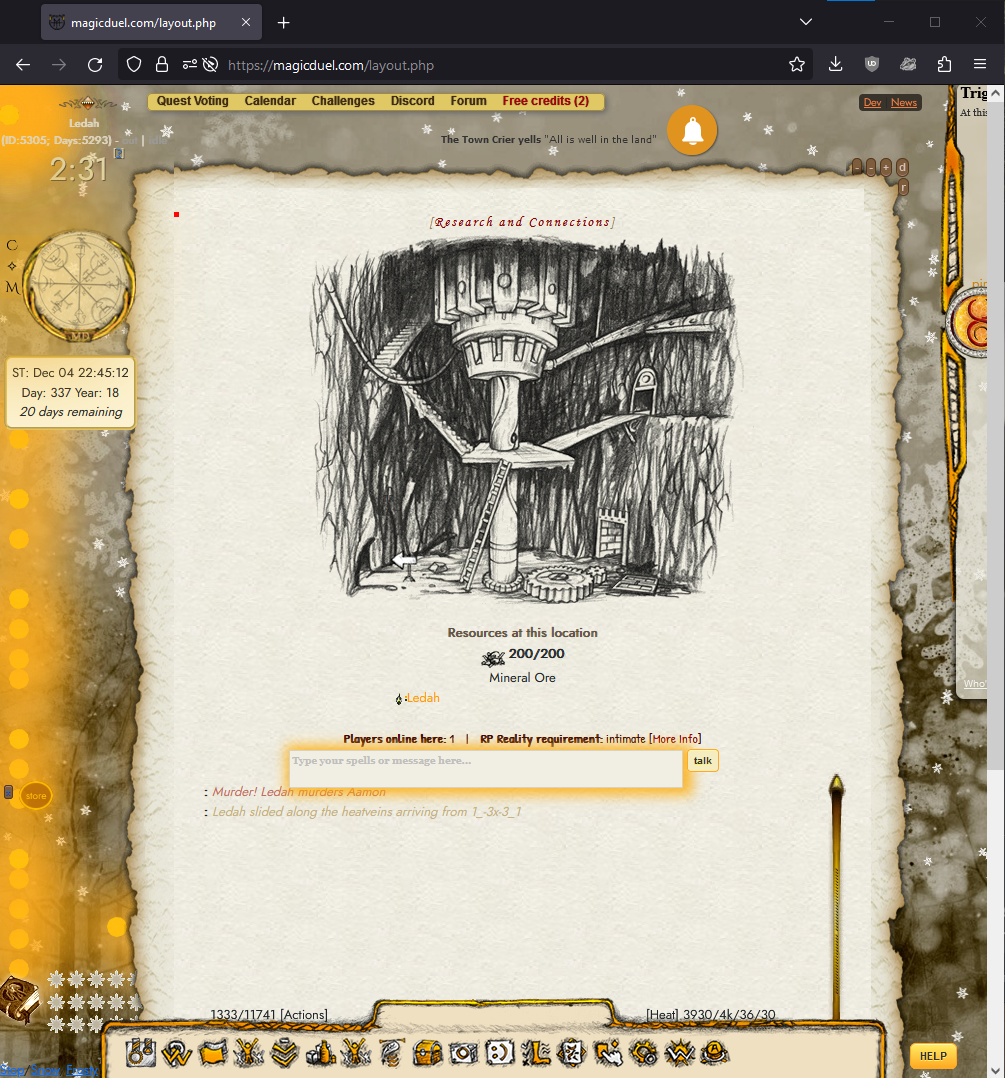Click the scrollbar up arrow
Image resolution: width=1005 pixels, height=1078 pixels.
pyautogui.click(x=995, y=93)
